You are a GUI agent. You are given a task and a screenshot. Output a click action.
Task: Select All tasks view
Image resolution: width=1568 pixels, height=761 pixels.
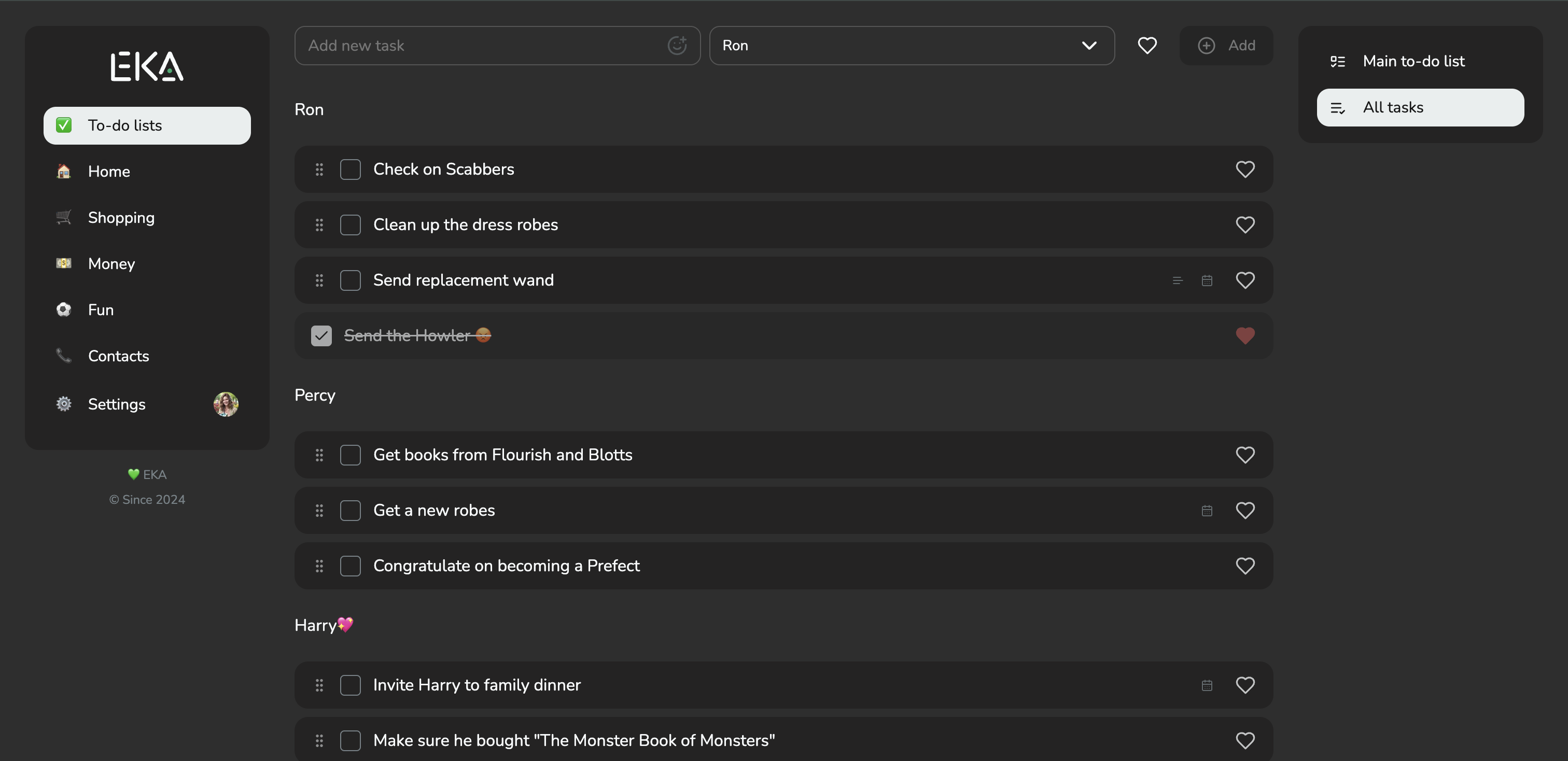coord(1420,107)
